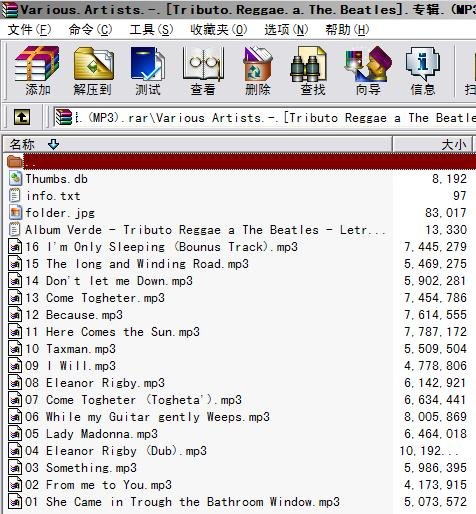Click size value 8,005,869
The height and width of the screenshot is (514, 476).
(435, 417)
